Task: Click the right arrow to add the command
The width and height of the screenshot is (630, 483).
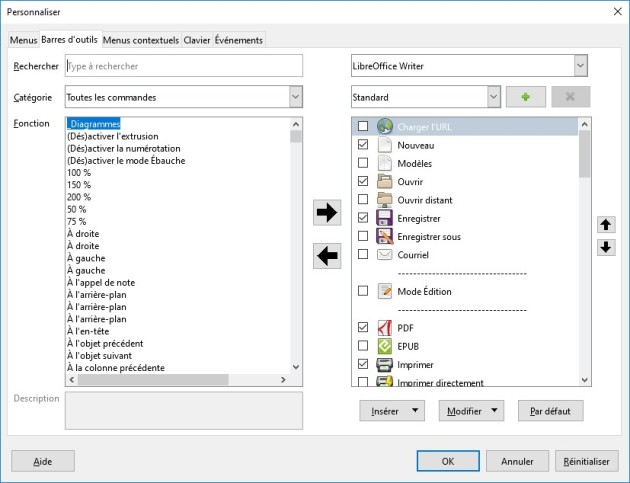Action: pos(327,212)
